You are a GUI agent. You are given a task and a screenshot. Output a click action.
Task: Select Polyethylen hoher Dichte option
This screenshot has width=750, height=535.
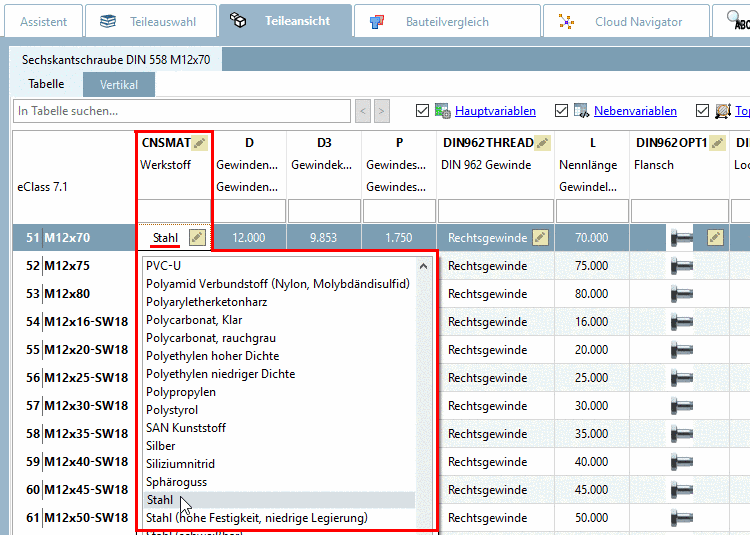click(280, 356)
